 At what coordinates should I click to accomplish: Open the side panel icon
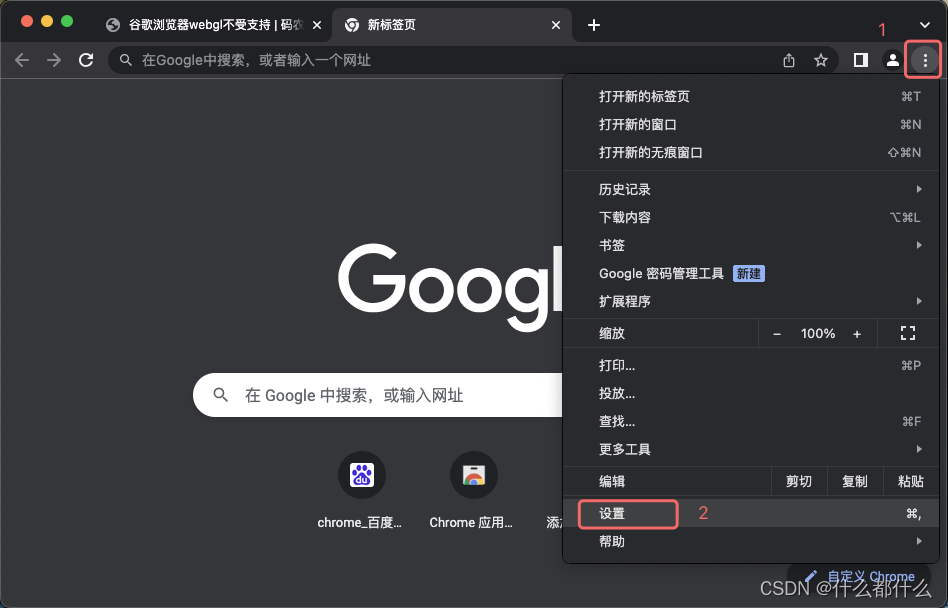860,60
